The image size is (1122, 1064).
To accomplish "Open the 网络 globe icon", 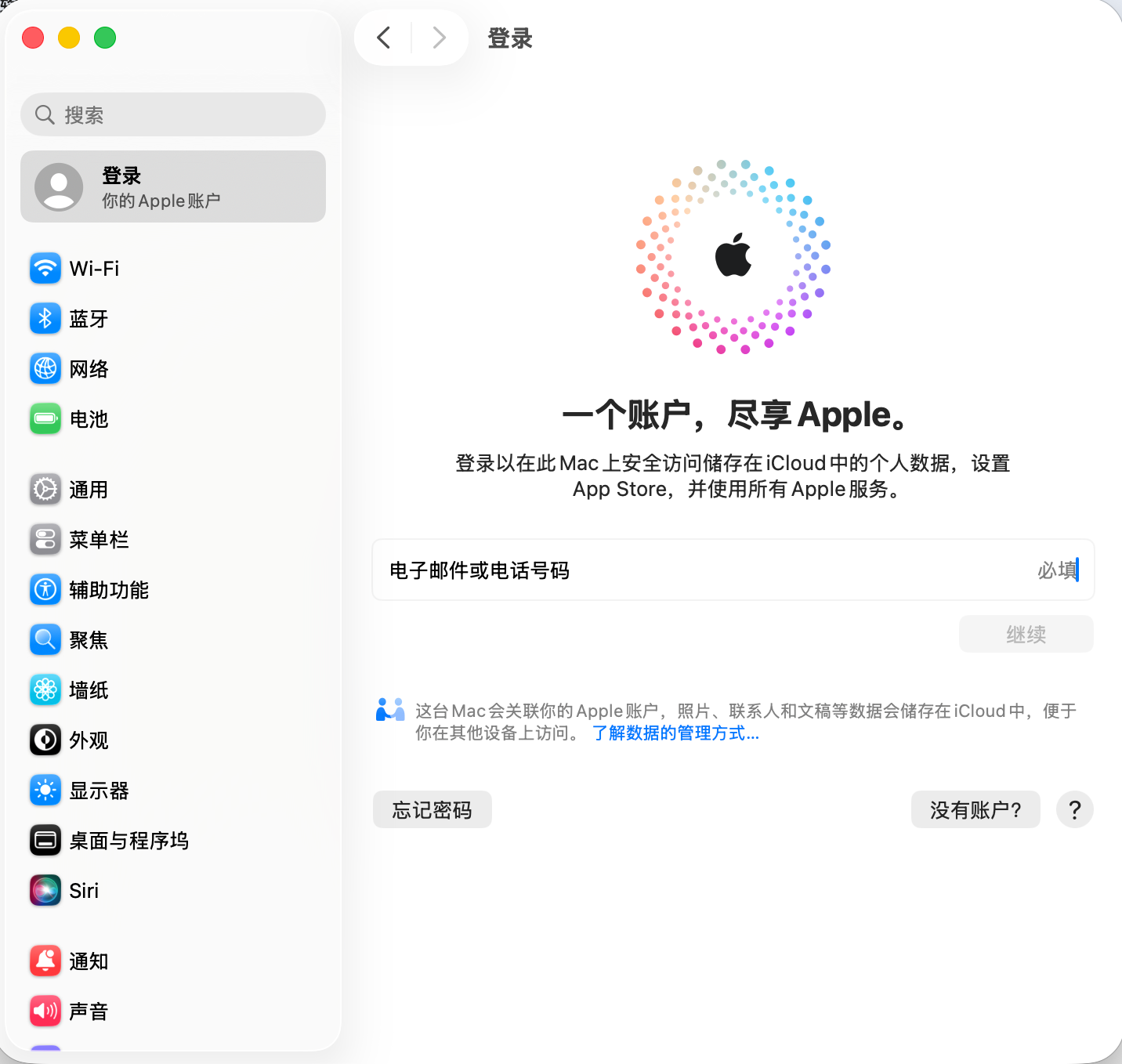I will [x=45, y=369].
